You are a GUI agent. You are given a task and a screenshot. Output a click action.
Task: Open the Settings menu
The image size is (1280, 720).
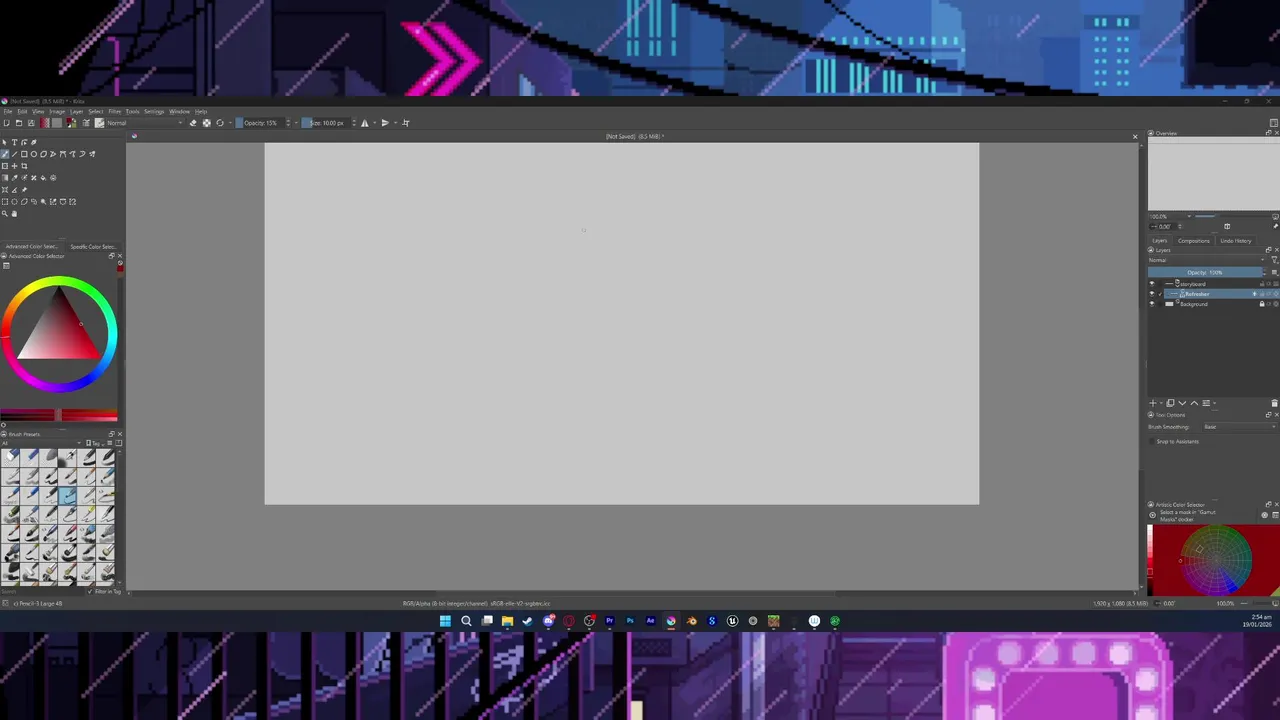coord(153,112)
